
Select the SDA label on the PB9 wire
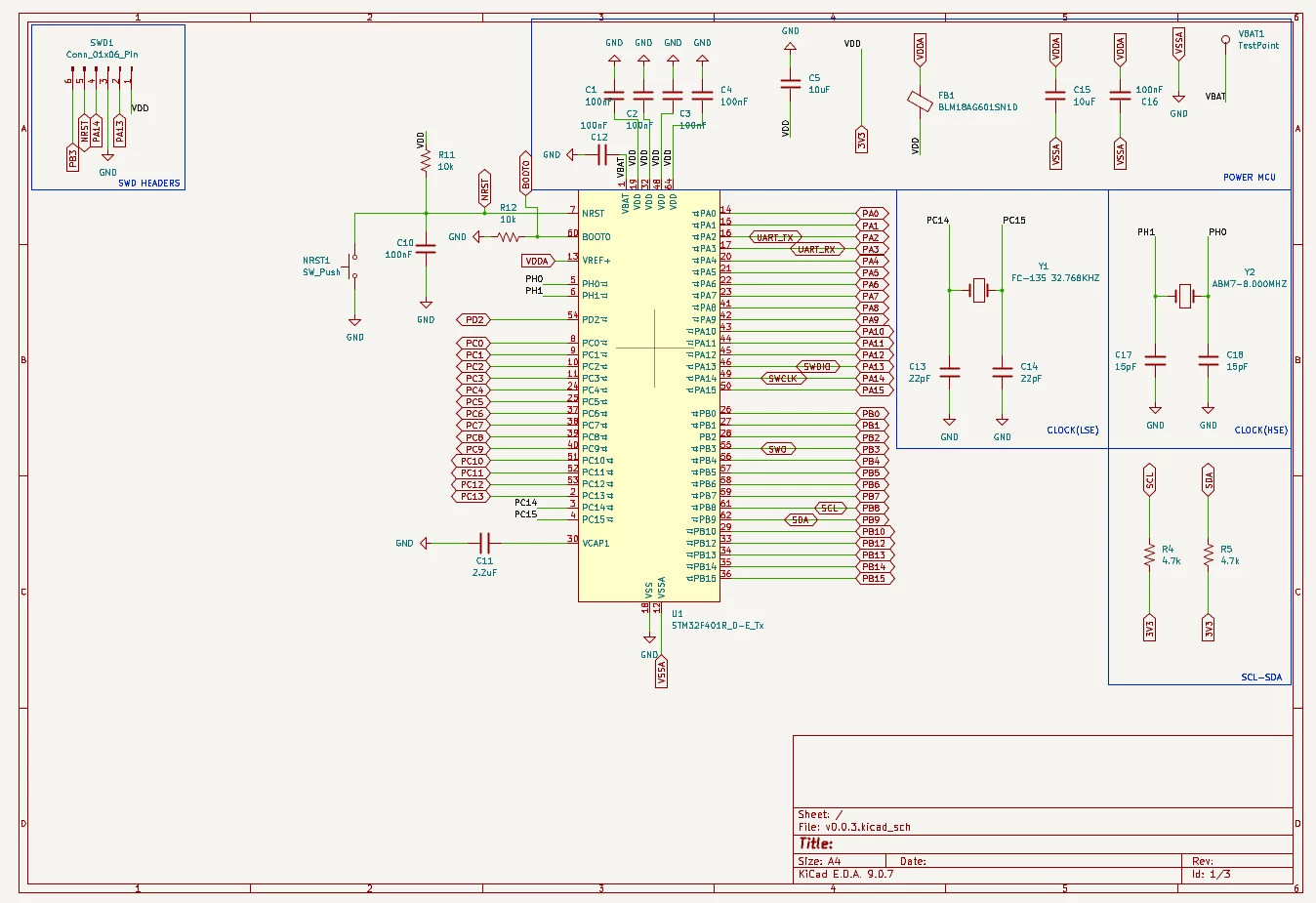click(x=801, y=520)
